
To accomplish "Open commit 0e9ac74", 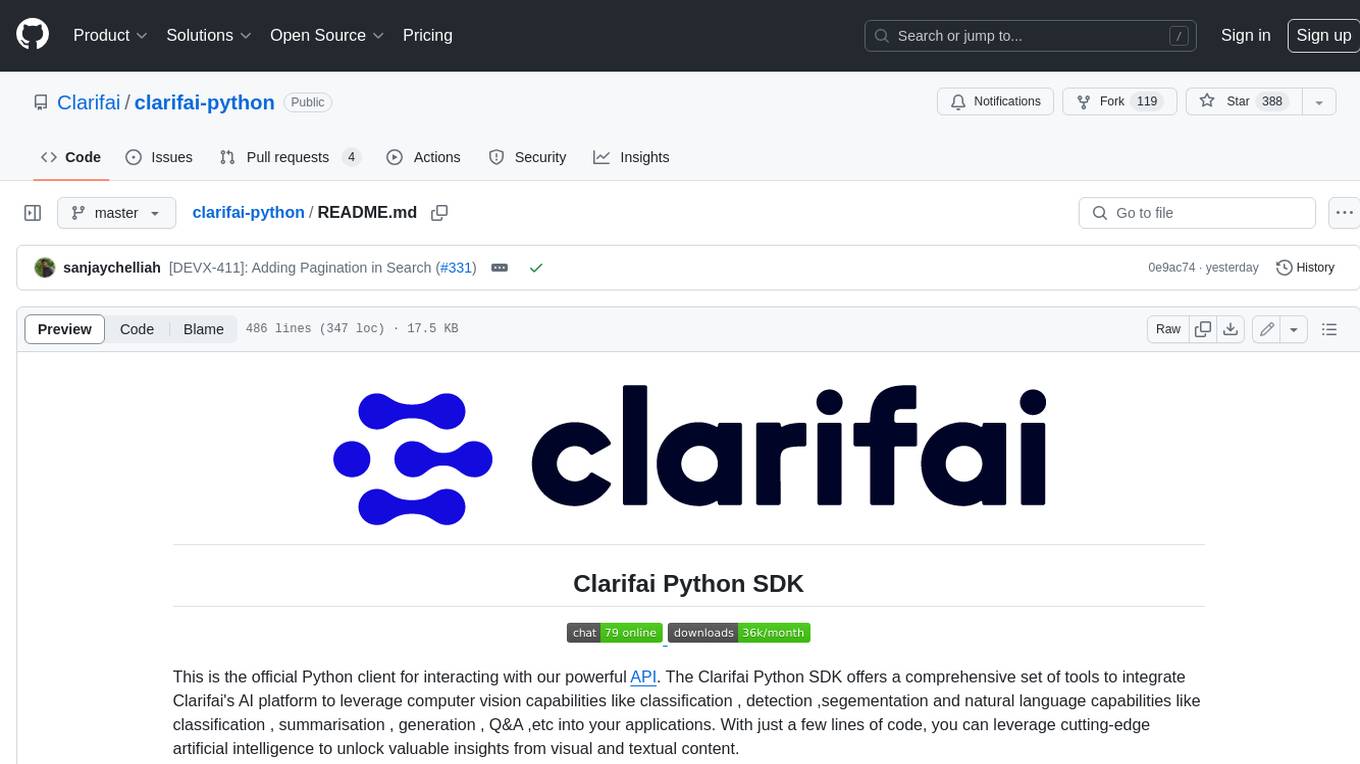I will [1172, 267].
